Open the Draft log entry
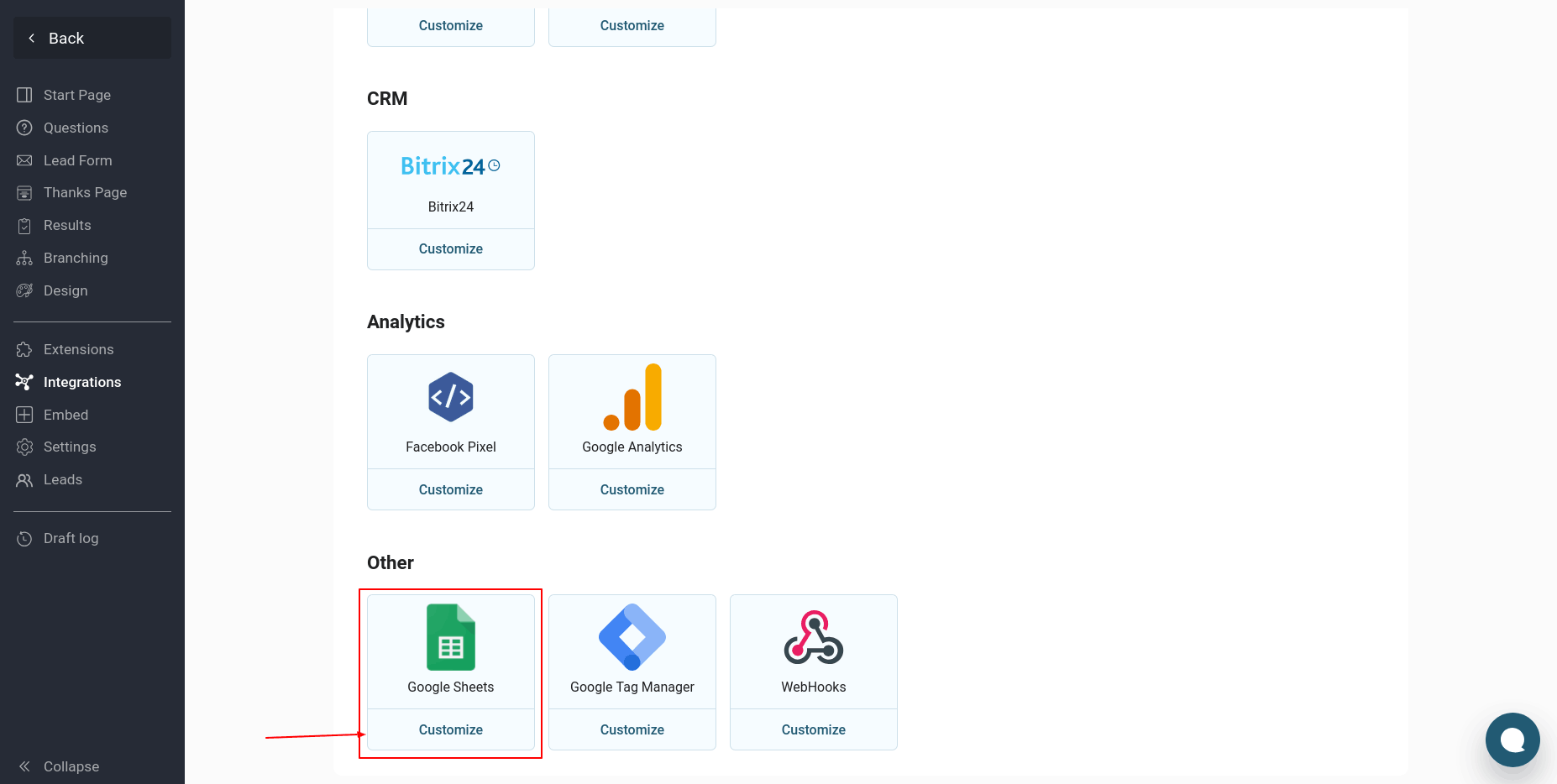Viewport: 1557px width, 784px height. pos(71,538)
